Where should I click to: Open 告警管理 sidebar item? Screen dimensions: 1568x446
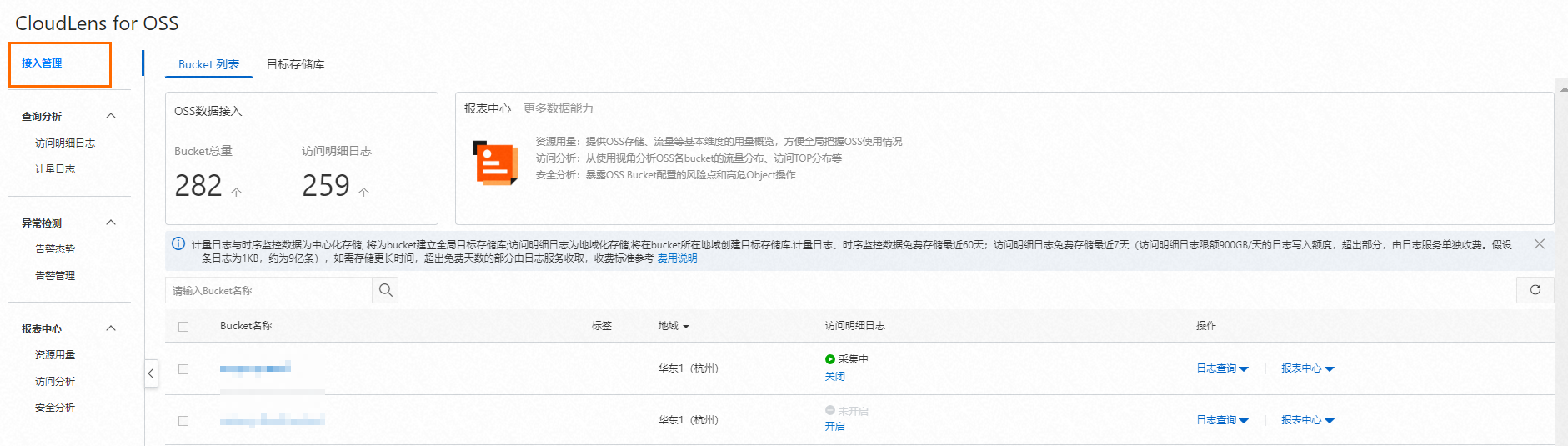point(55,276)
